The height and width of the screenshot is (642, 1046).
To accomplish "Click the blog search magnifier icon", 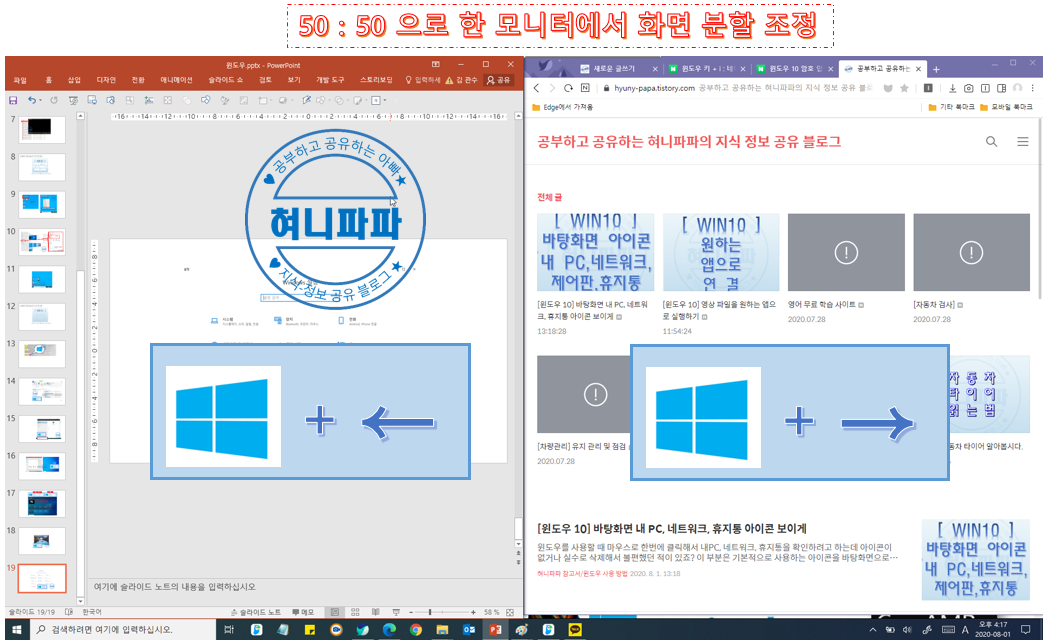I will [x=991, y=141].
